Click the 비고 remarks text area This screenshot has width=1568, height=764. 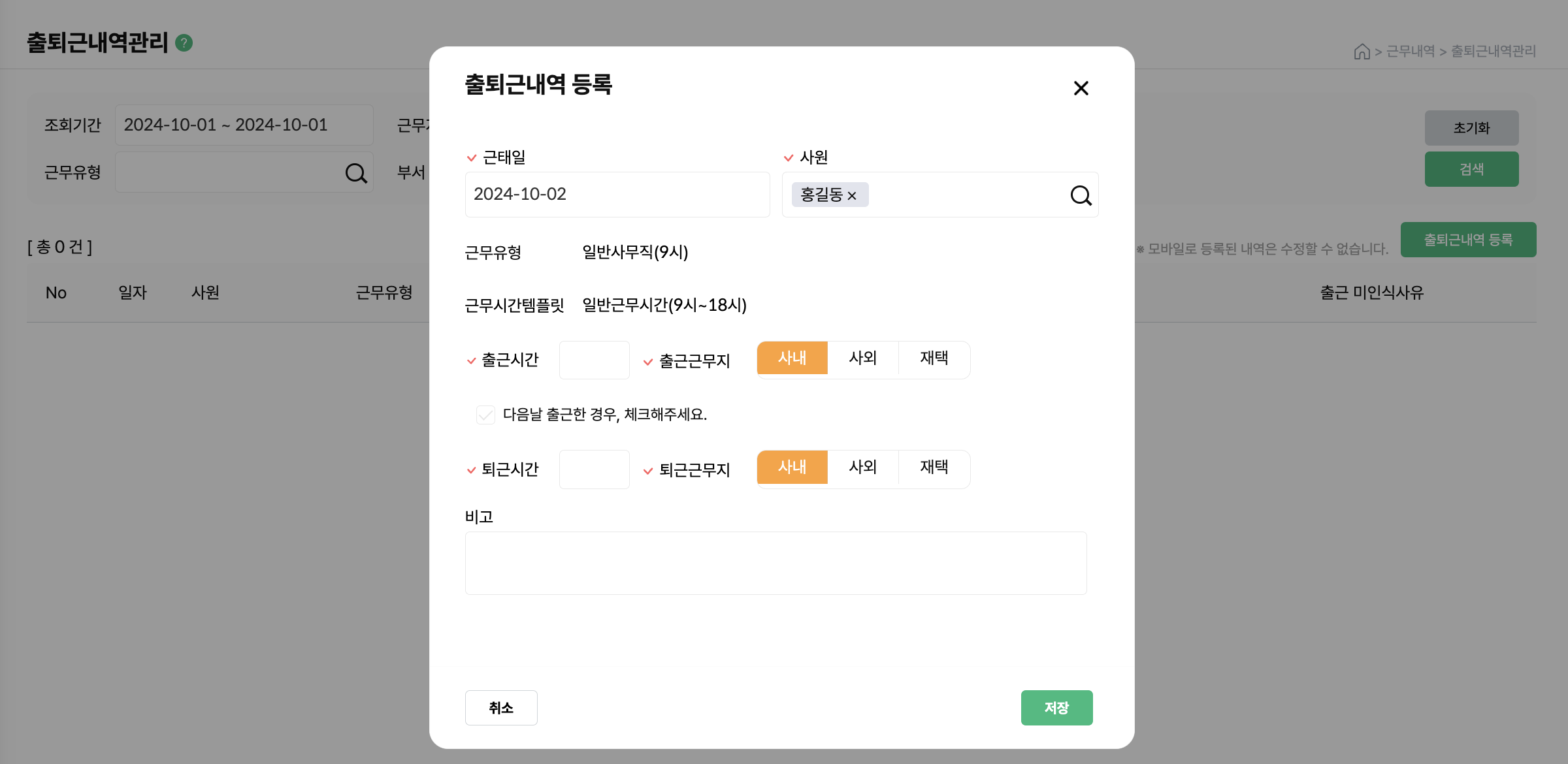(776, 563)
